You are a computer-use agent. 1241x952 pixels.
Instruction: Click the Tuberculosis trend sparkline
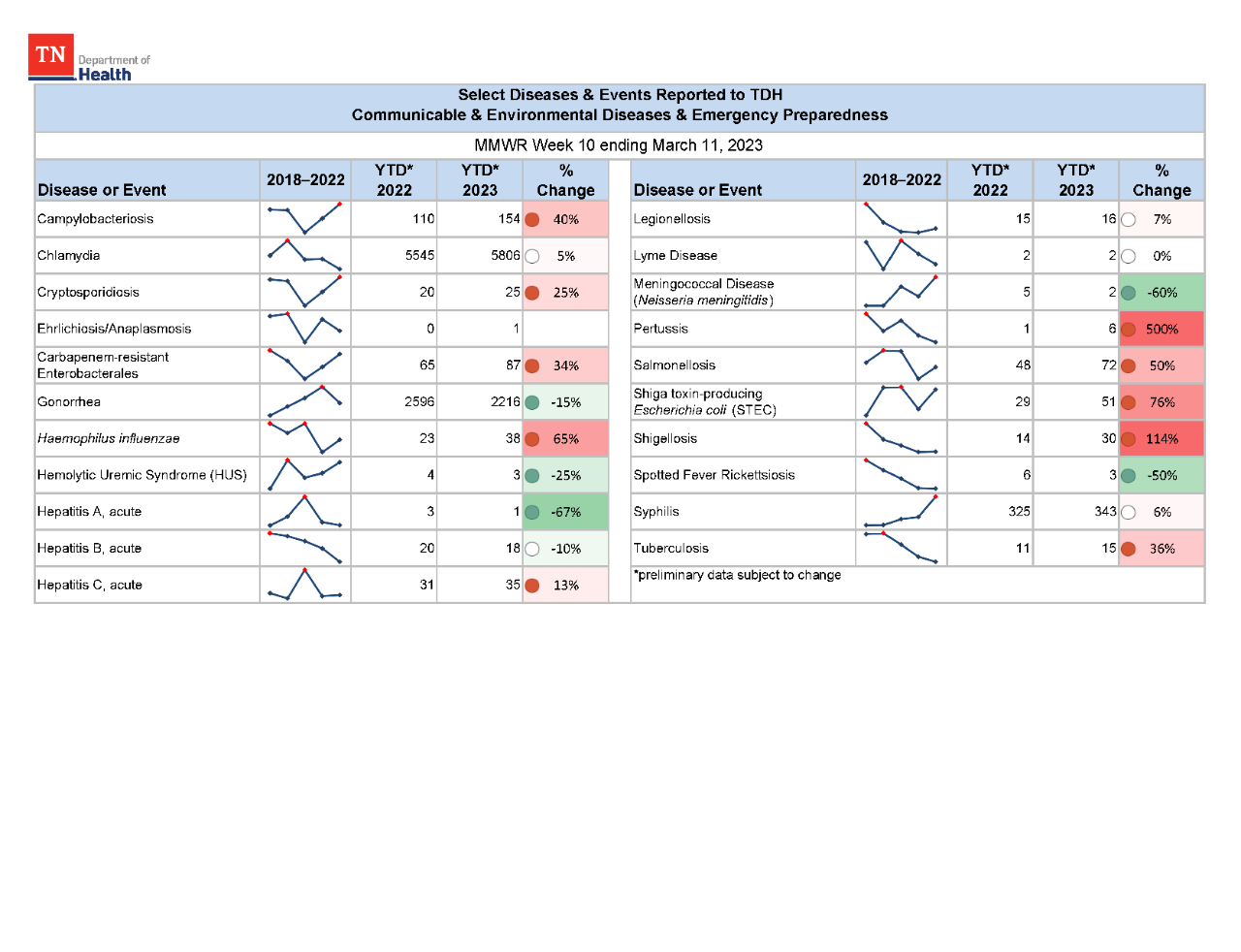pos(901,548)
